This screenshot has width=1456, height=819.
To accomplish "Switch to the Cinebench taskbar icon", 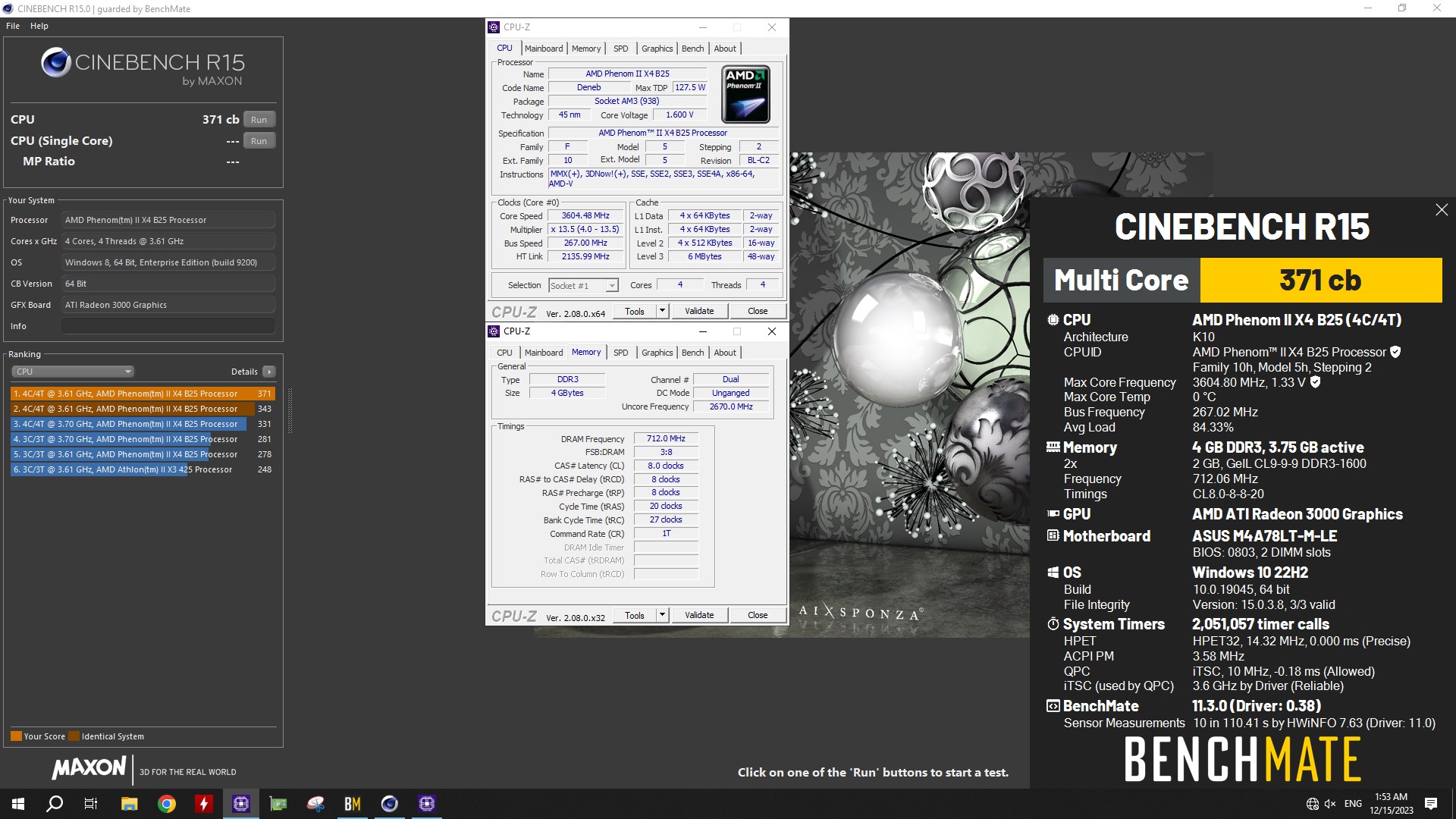I will coord(390,804).
